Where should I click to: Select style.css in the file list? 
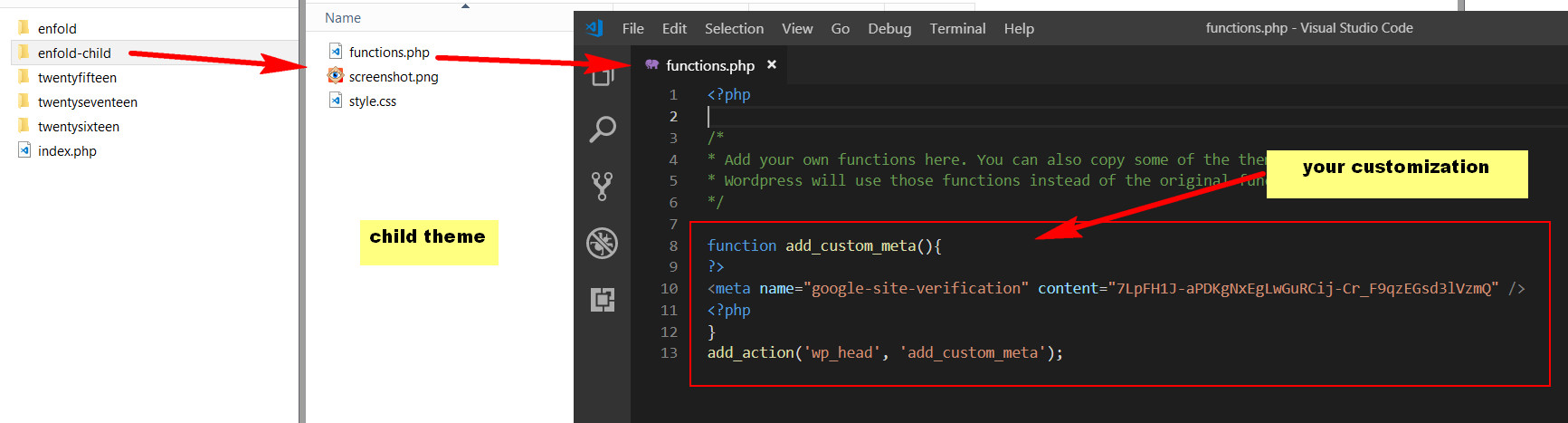(x=373, y=101)
